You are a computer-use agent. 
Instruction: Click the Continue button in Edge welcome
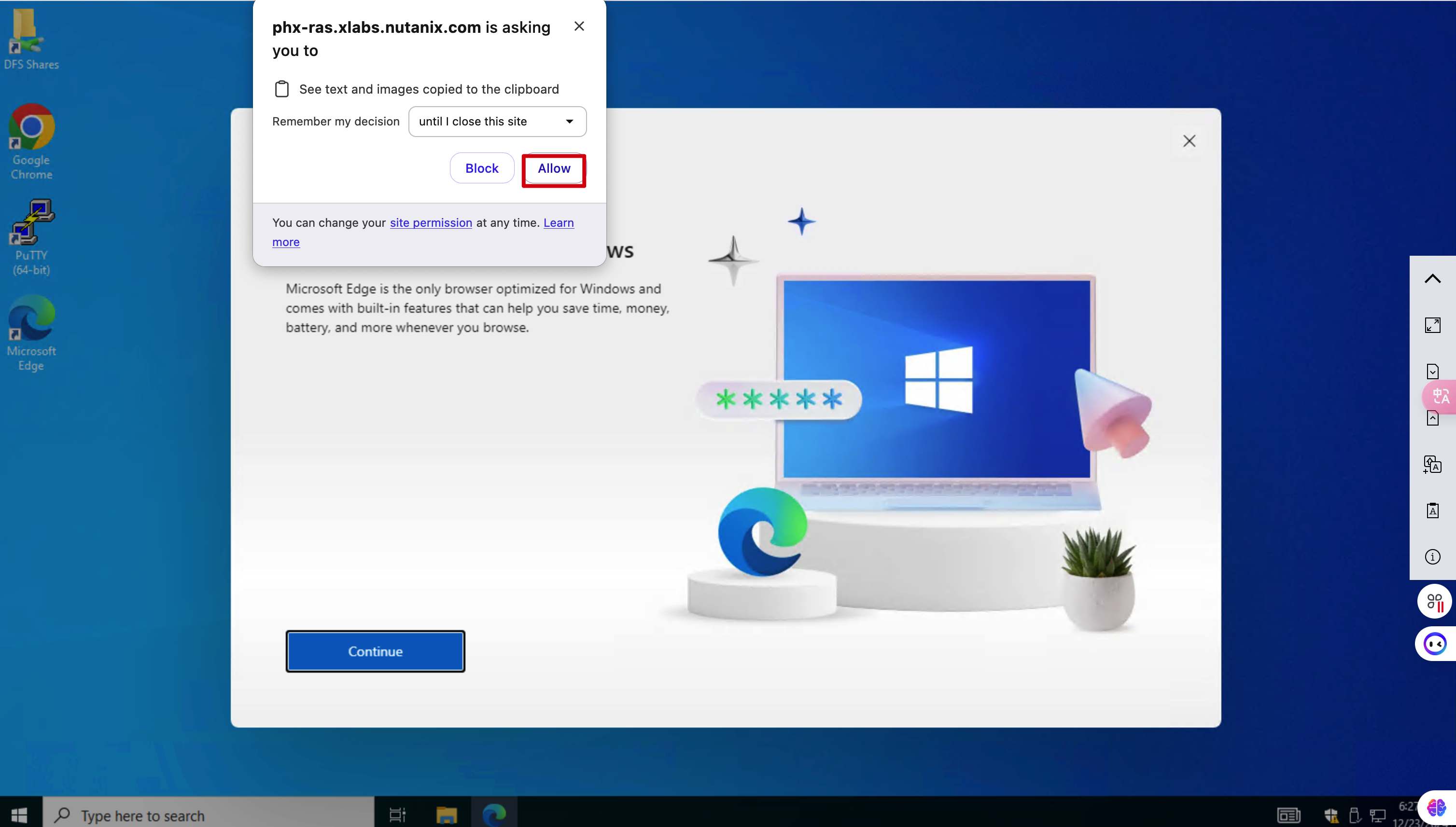tap(375, 651)
